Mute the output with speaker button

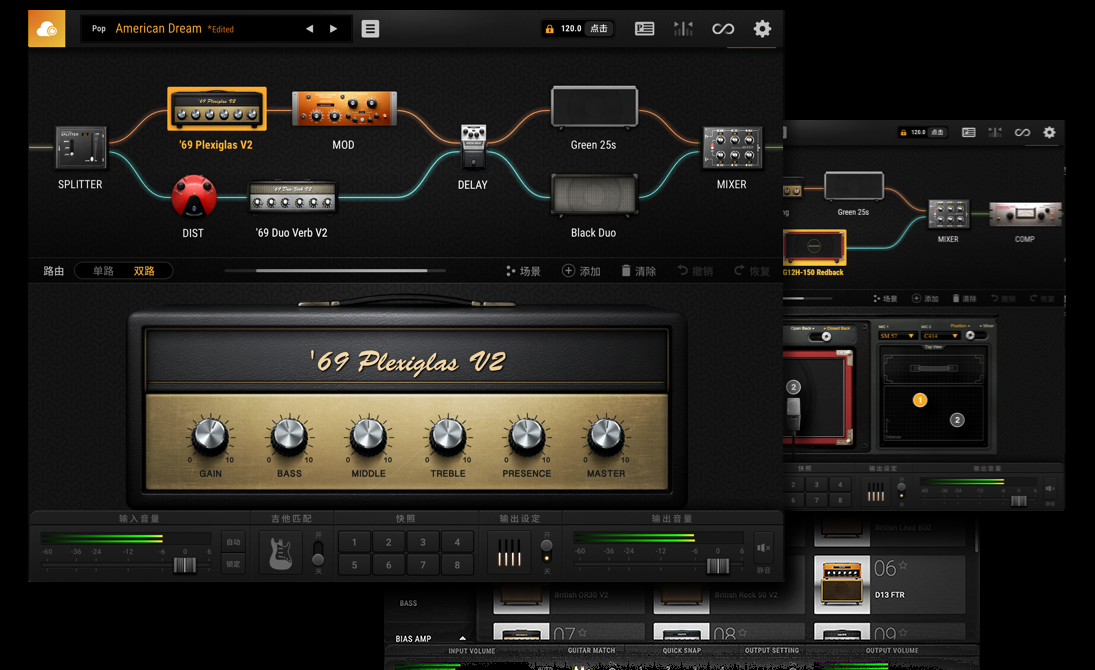(763, 548)
